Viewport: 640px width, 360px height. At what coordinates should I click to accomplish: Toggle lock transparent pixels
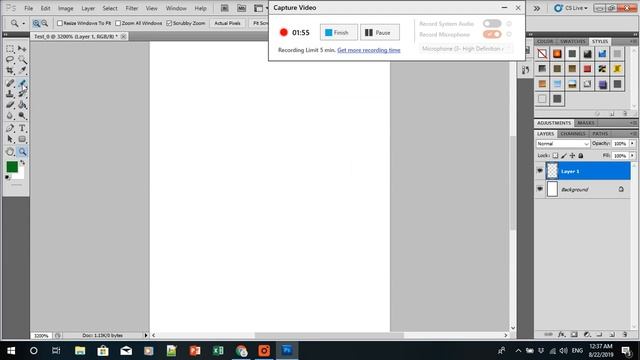tap(555, 156)
